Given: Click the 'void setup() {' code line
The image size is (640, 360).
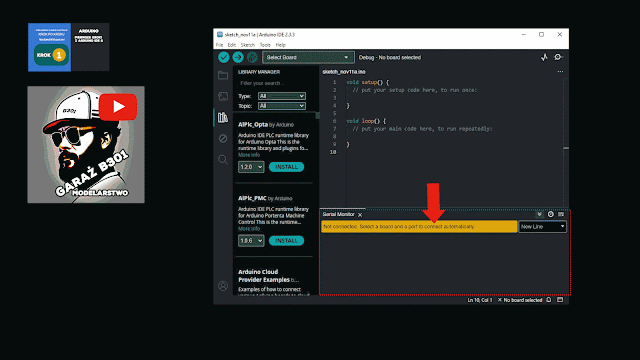Looking at the screenshot, I should [x=367, y=82].
